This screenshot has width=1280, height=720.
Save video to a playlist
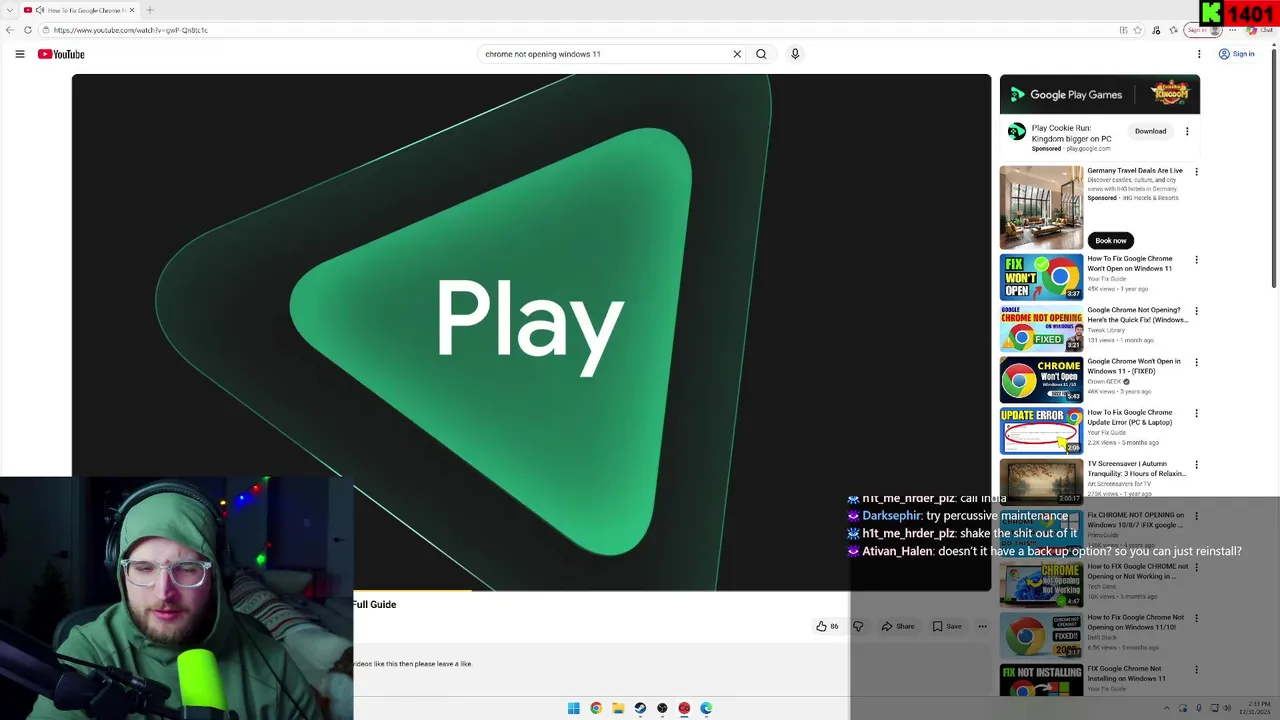click(x=947, y=626)
